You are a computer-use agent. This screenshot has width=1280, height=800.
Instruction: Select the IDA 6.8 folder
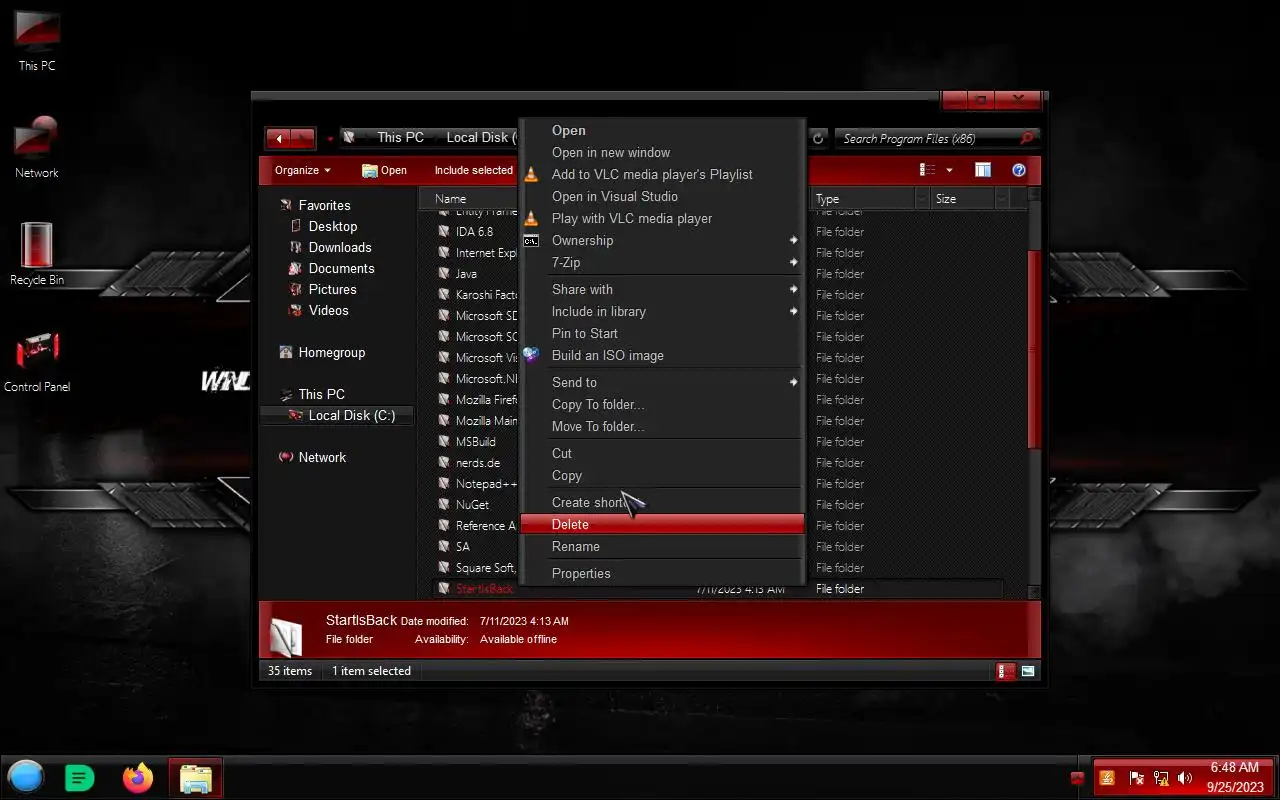point(474,231)
